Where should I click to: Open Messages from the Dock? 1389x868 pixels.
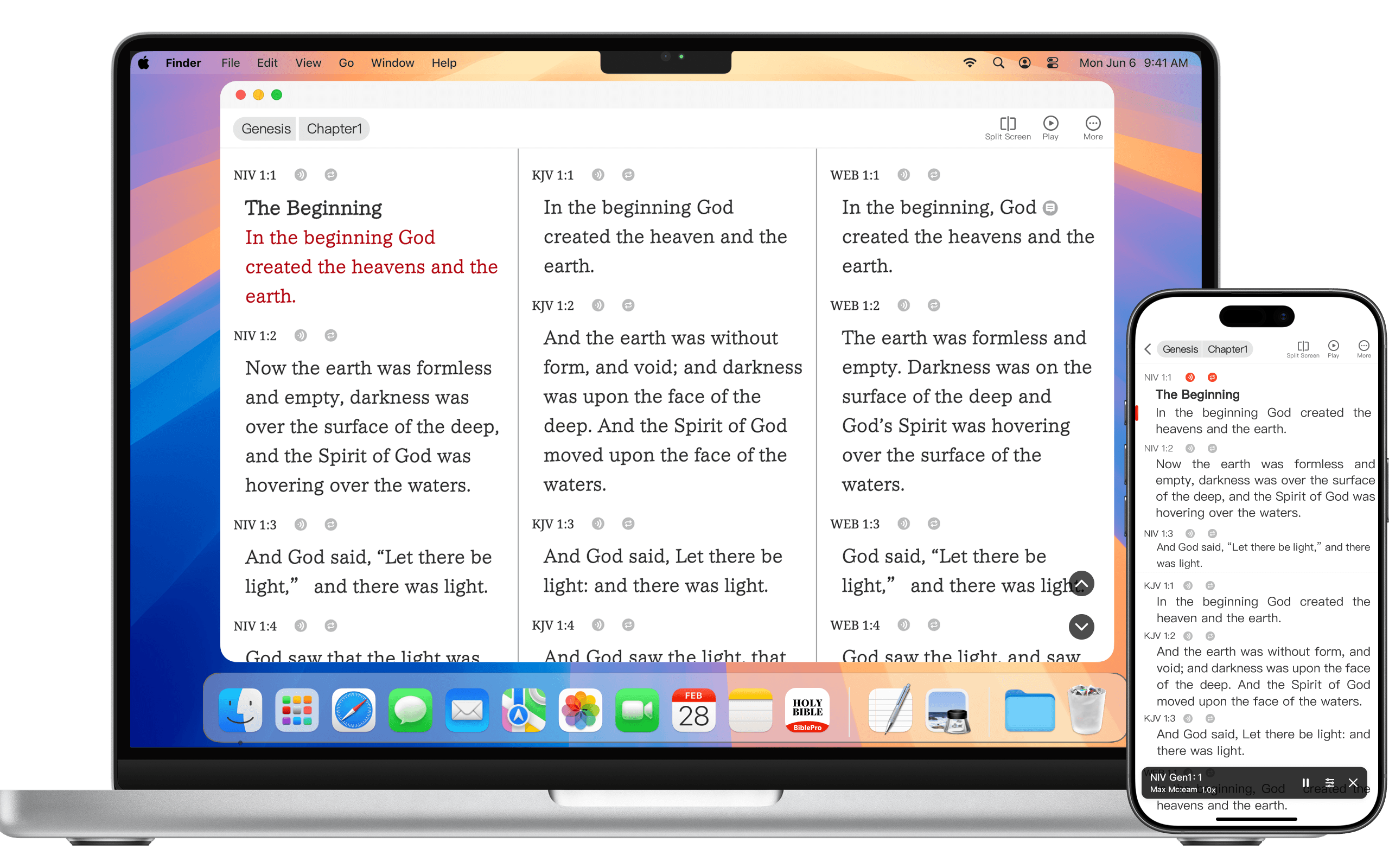point(410,711)
